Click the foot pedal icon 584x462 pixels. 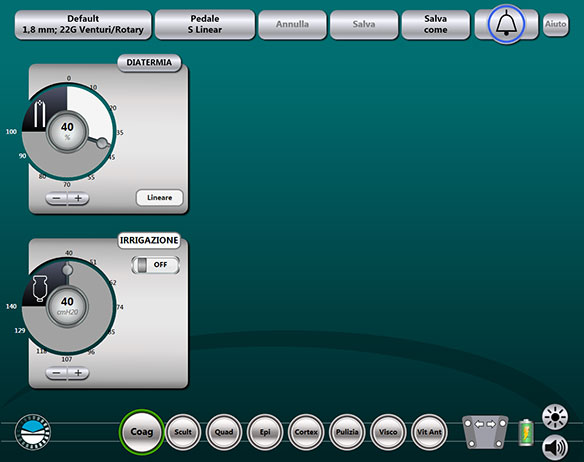click(485, 432)
